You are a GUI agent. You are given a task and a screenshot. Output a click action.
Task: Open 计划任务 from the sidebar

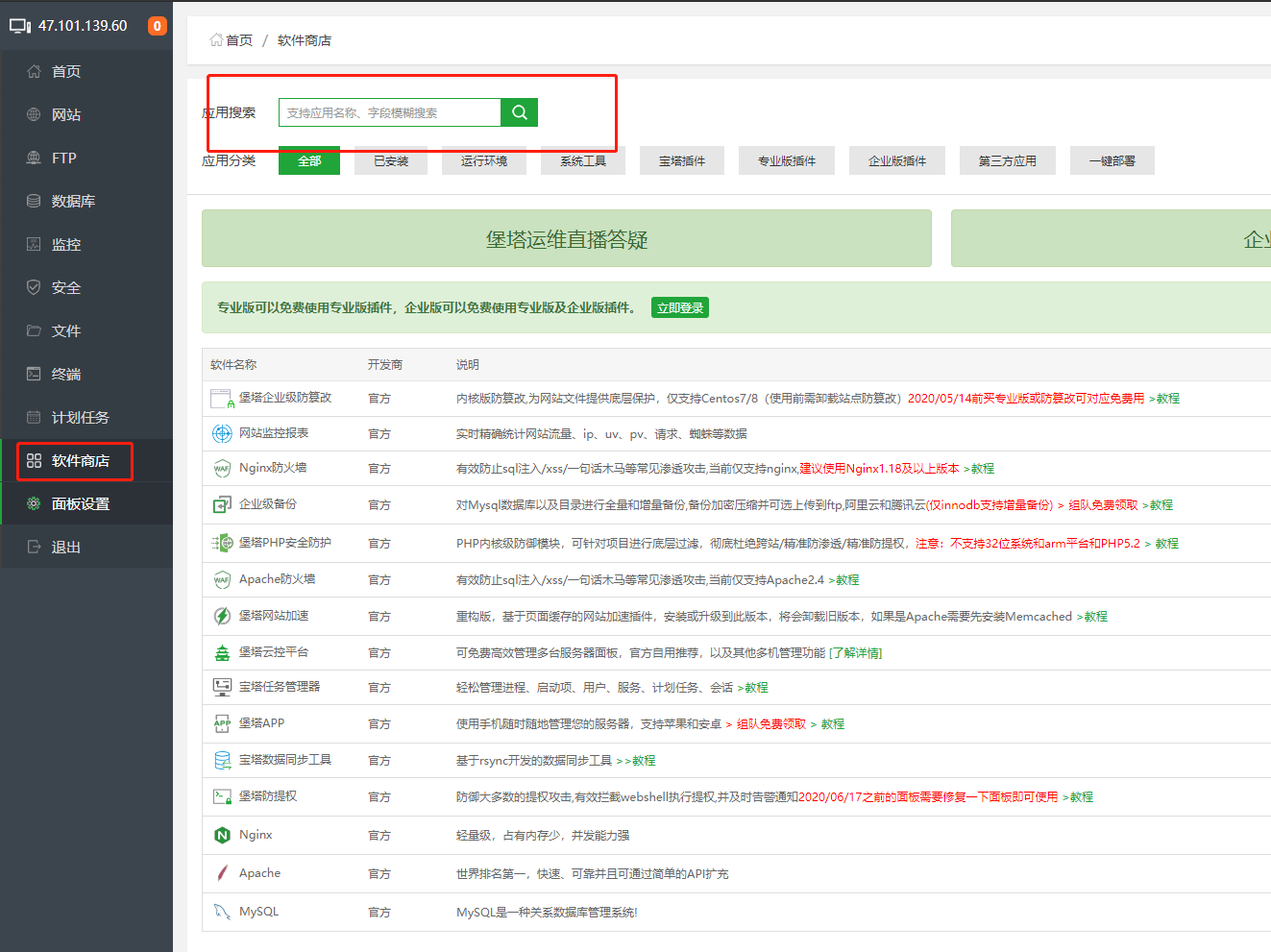[80, 418]
